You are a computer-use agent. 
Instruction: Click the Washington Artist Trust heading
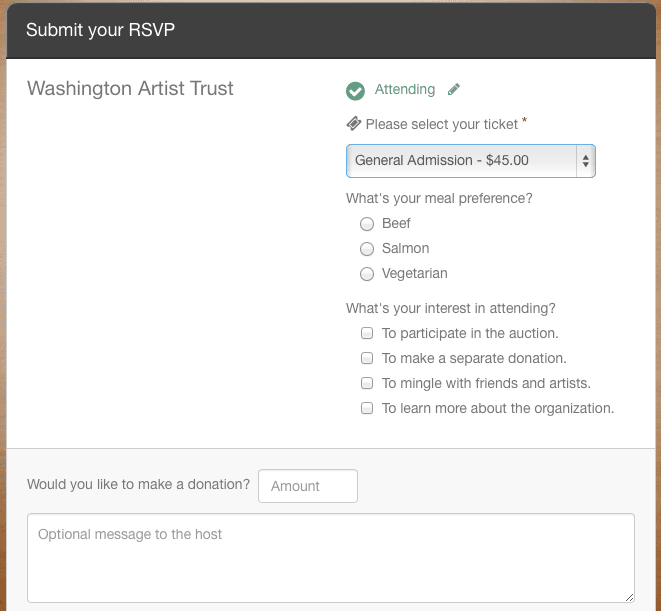click(x=130, y=89)
